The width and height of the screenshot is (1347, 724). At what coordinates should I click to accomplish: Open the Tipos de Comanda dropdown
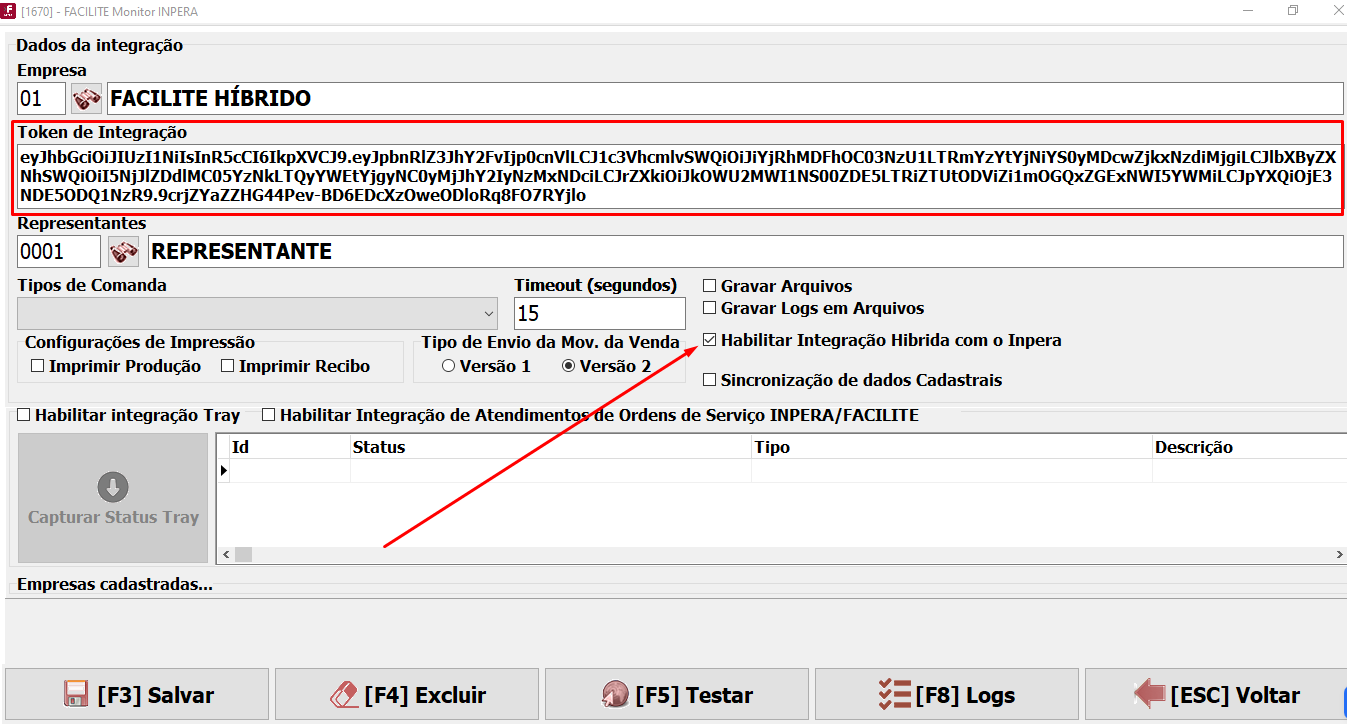[x=257, y=313]
